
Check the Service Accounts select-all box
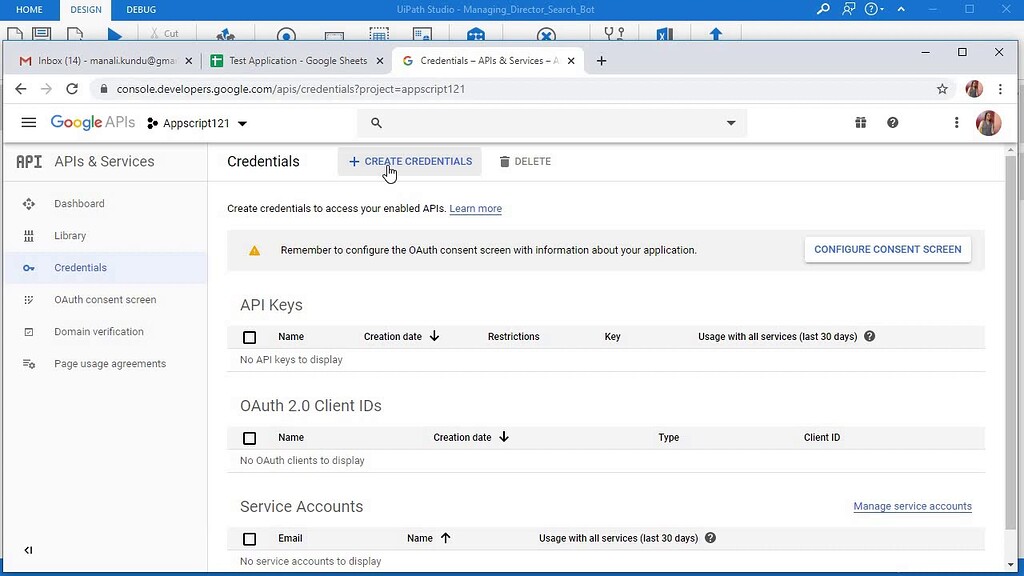(249, 538)
